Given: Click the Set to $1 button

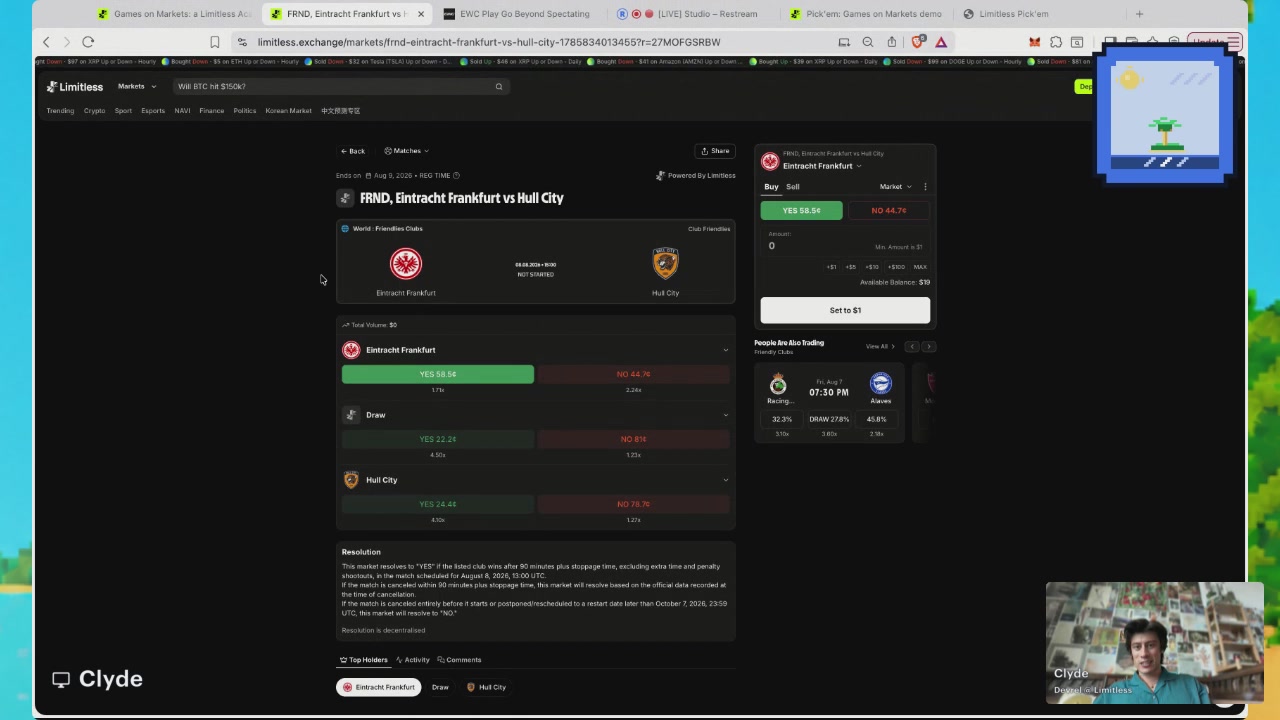Looking at the screenshot, I should (845, 310).
